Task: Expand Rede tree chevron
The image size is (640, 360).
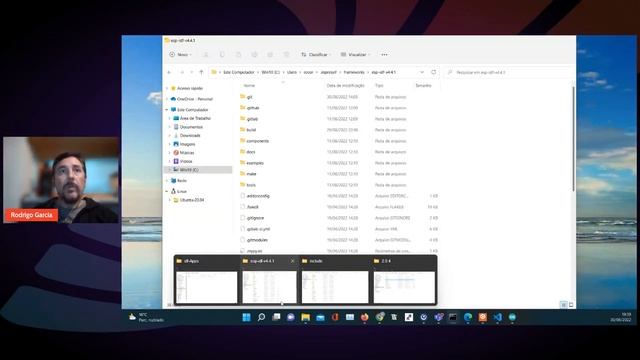Action: pos(167,180)
